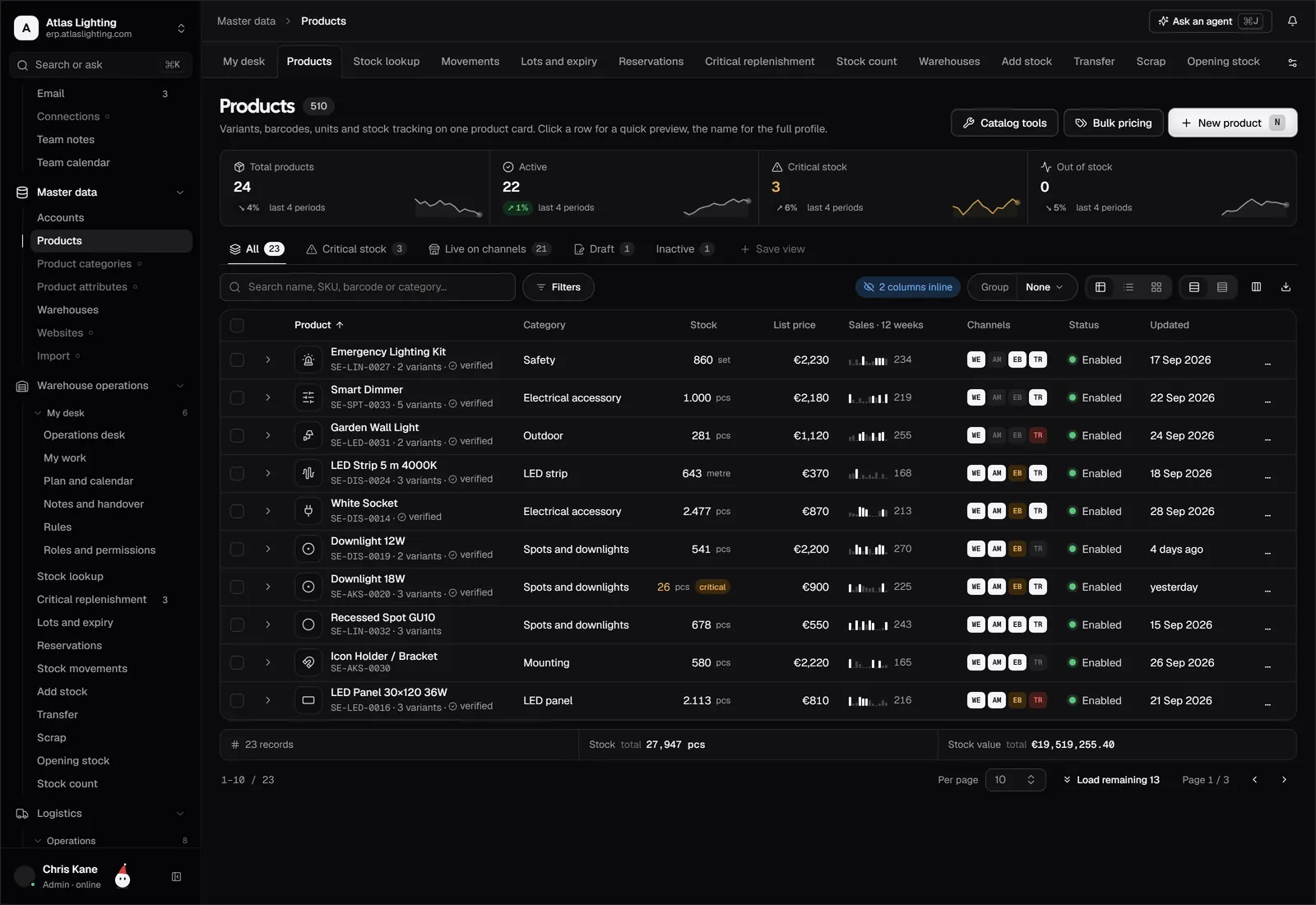Collapse the sidebar panel icon near Chris Kane
1316x905 pixels.
coord(176,877)
